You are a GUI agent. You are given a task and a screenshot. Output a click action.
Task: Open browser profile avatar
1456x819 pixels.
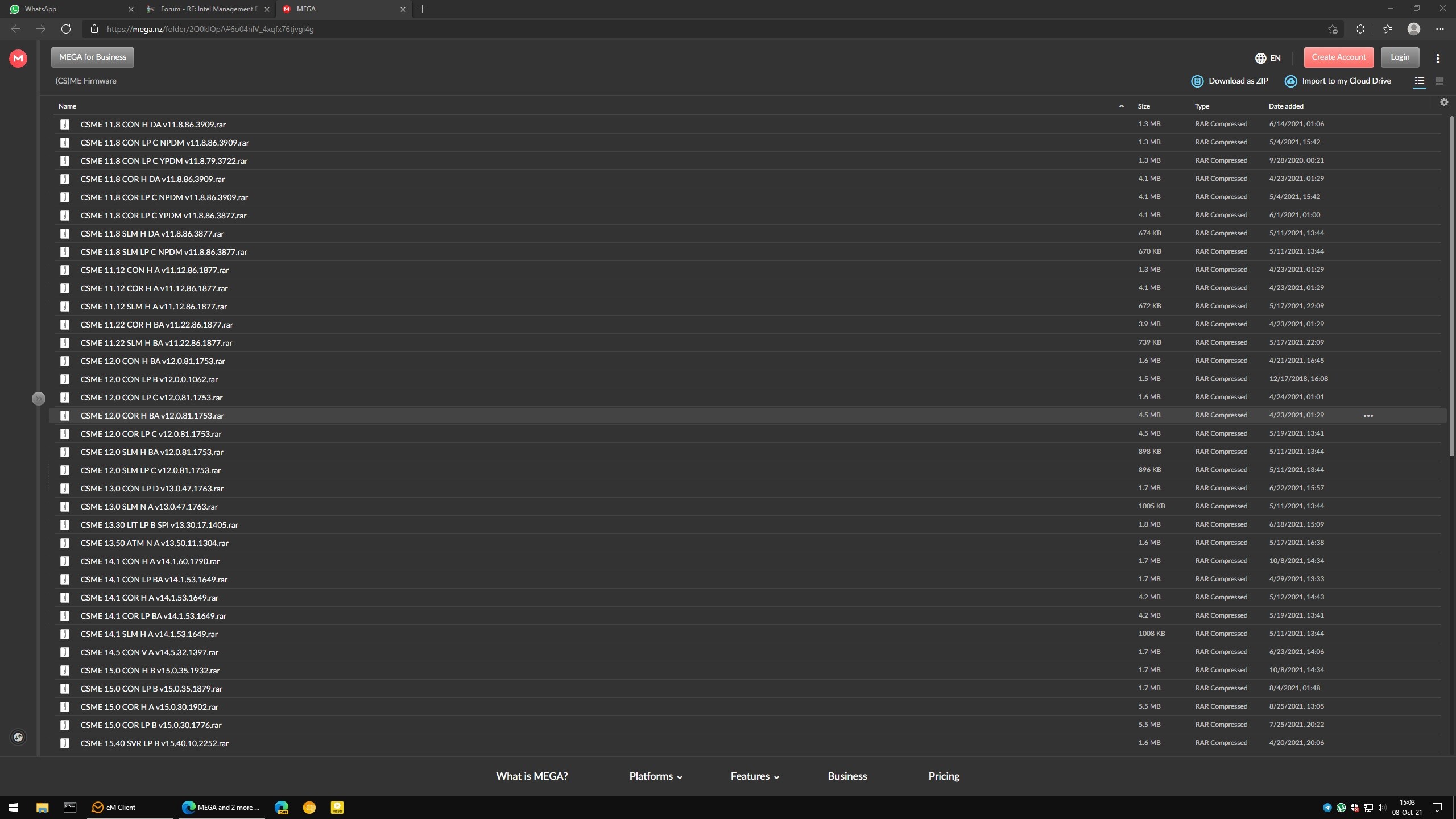click(1414, 29)
